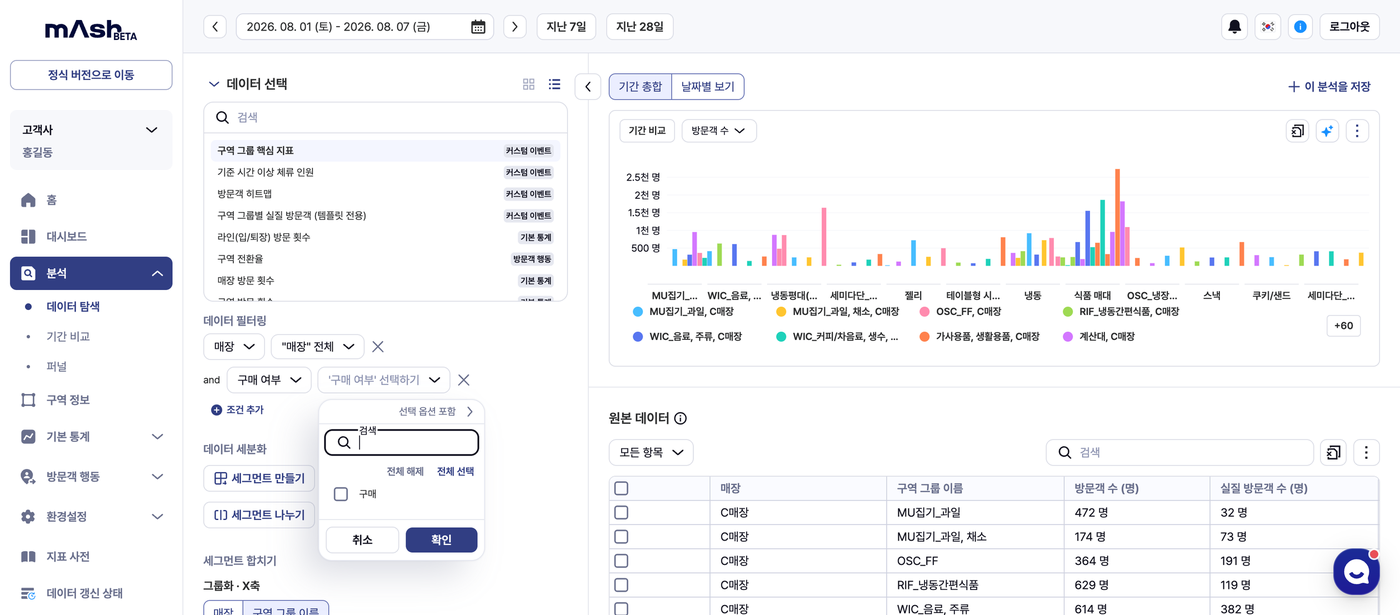Check the MU집기_과일, 채소 row checkbox
Screen dimensions: 1400x615
pos(621,537)
